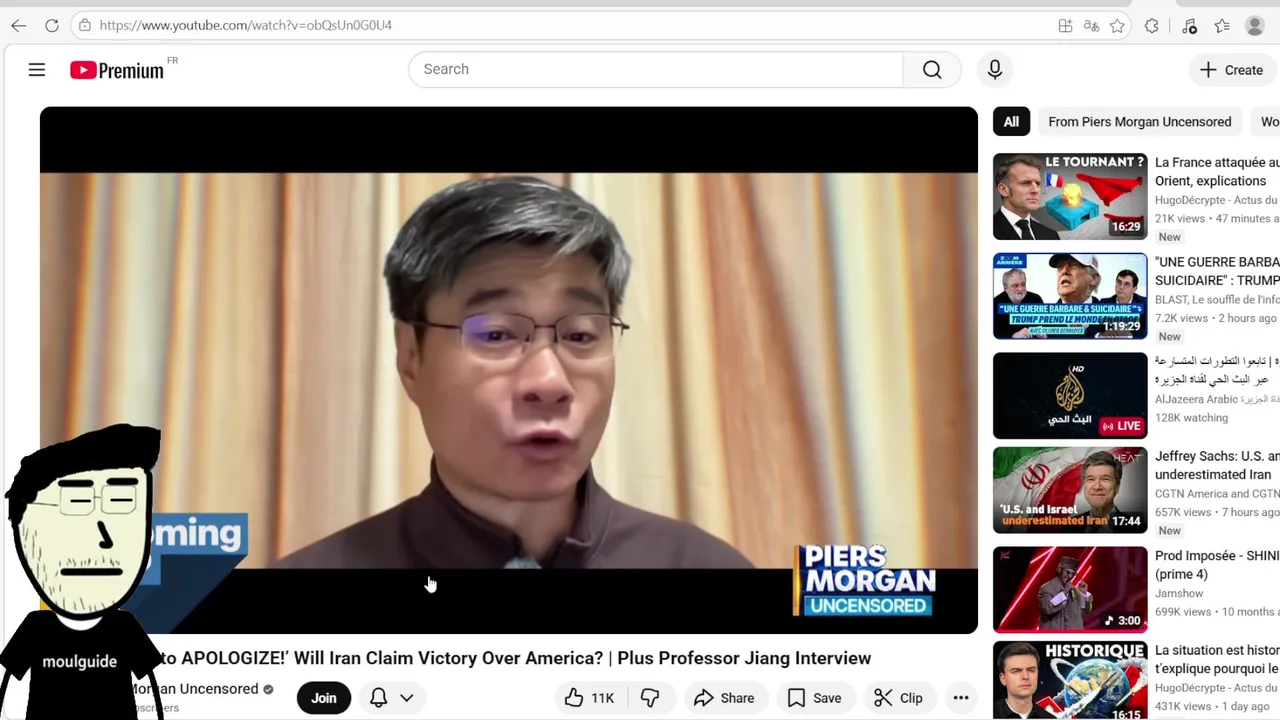This screenshot has height=720, width=1280.
Task: Open the LE TOURNANT ? video thumbnail
Action: (1070, 196)
